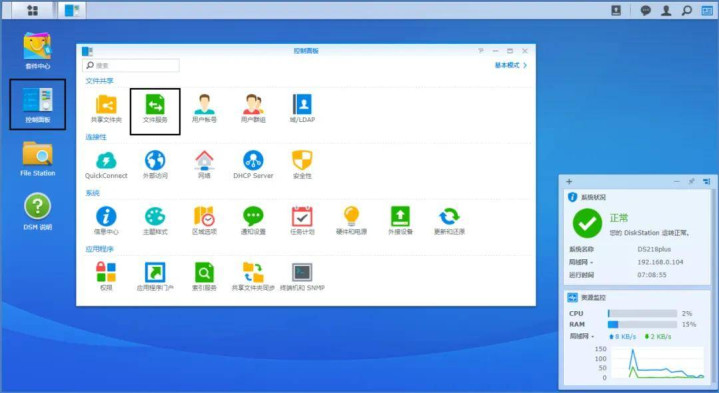The height and width of the screenshot is (393, 719).
Task: Open the notifications chat bubble icon
Action: 646,11
